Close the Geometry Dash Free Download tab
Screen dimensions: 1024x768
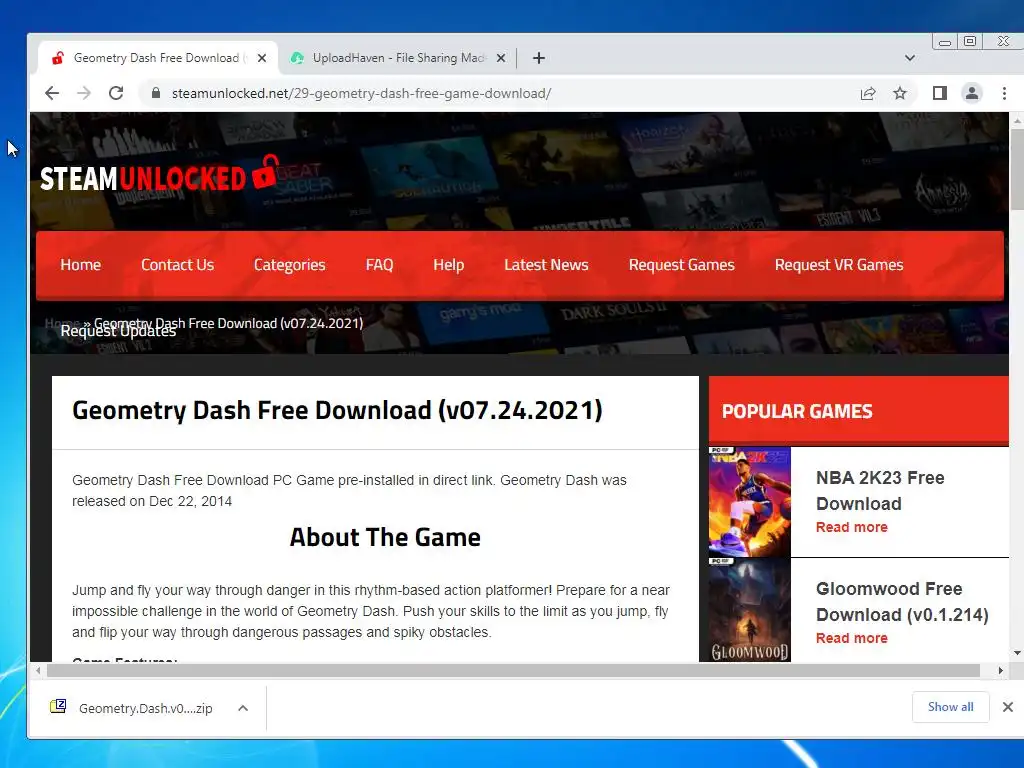point(262,58)
